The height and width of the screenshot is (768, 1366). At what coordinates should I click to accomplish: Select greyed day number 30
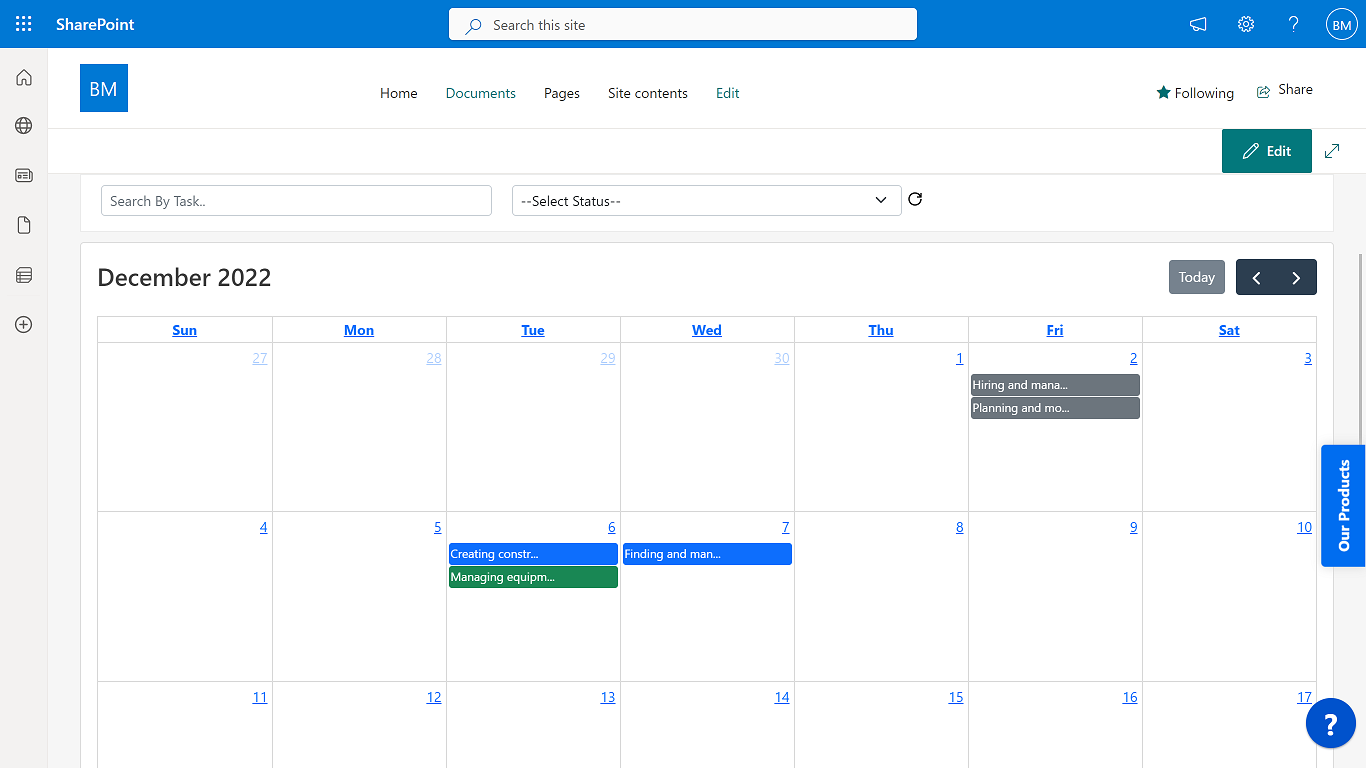tap(782, 358)
